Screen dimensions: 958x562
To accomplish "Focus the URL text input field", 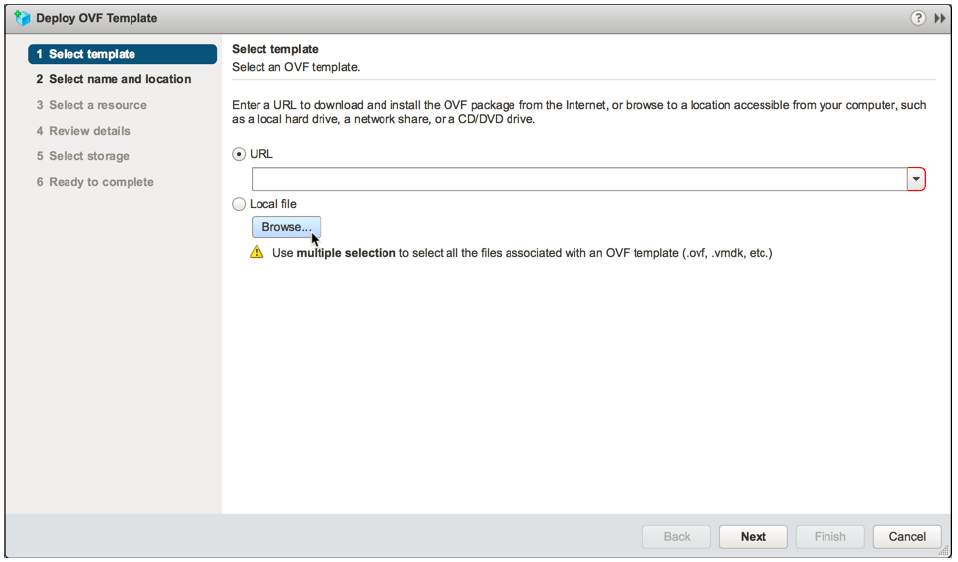I will [x=579, y=179].
